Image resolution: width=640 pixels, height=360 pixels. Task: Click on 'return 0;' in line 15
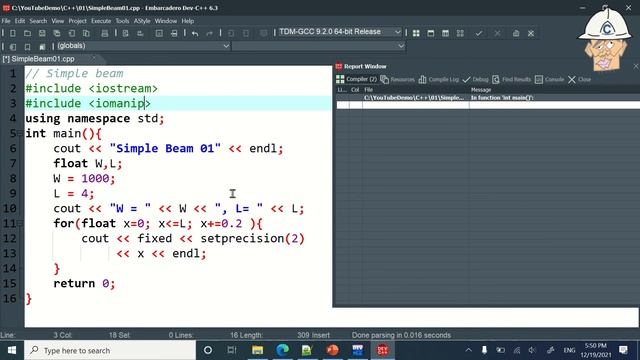coord(84,283)
